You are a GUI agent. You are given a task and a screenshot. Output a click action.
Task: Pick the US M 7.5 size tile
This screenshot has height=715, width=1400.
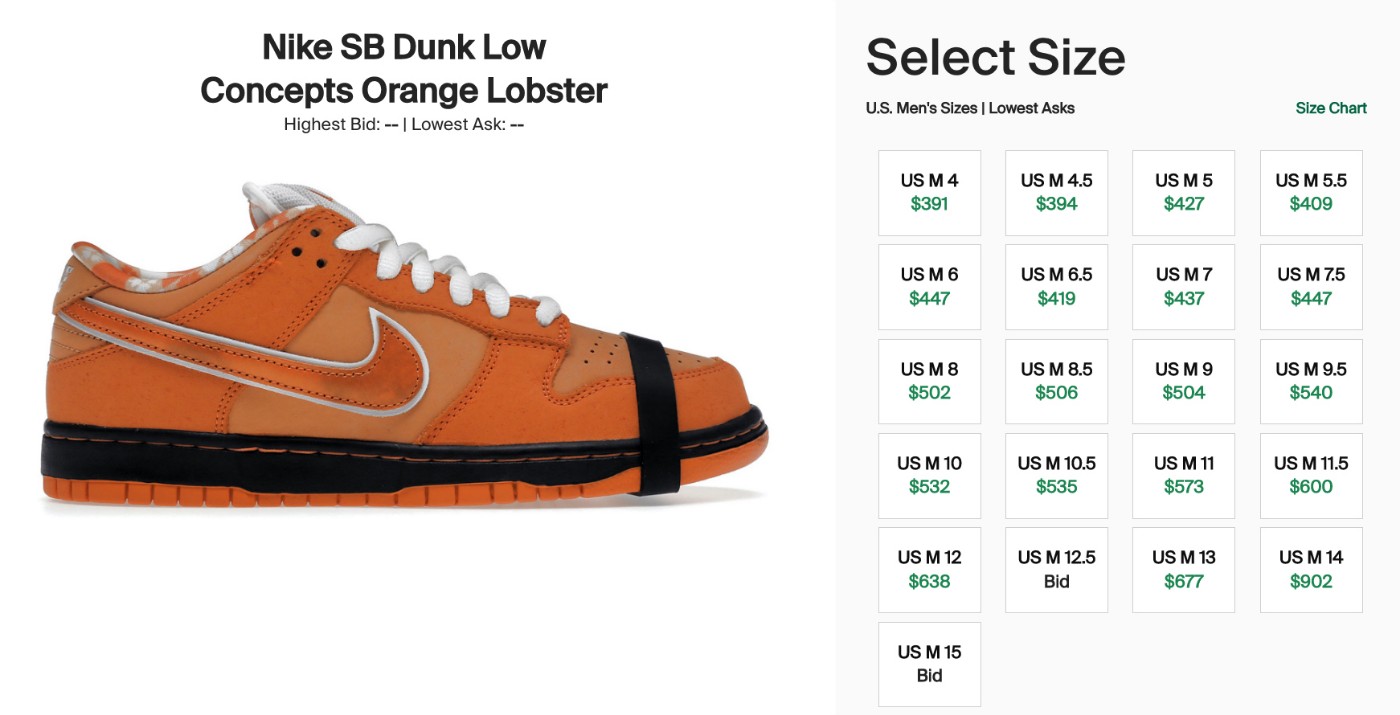coord(1310,287)
